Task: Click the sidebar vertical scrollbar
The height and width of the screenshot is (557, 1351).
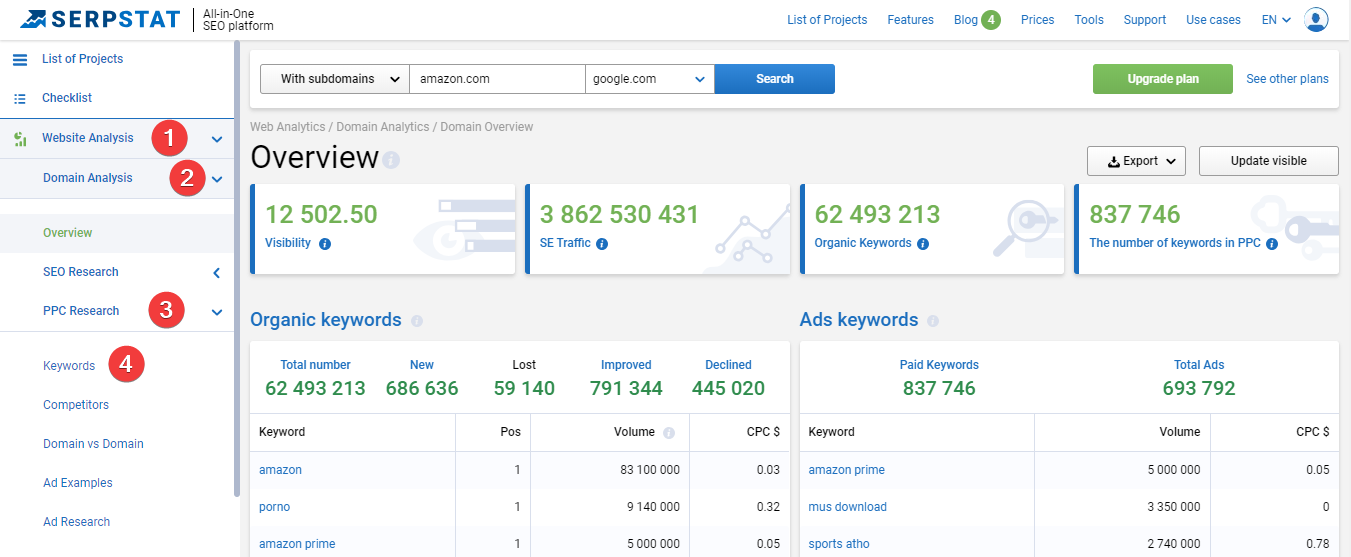Action: point(237,270)
